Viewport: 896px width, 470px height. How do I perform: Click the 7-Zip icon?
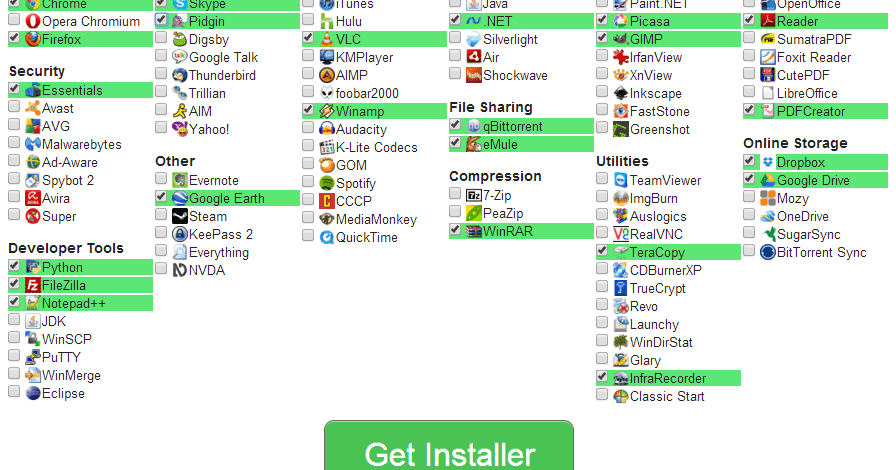pos(474,196)
